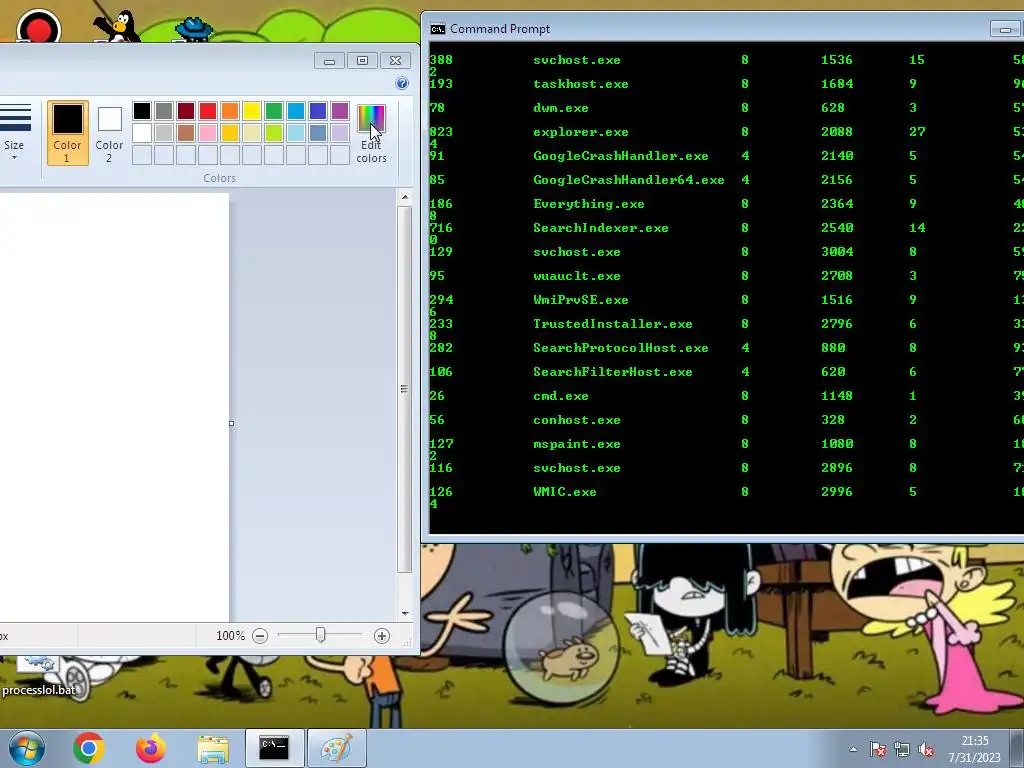
Task: Activate Color 2 in Paint
Action: pyautogui.click(x=109, y=133)
